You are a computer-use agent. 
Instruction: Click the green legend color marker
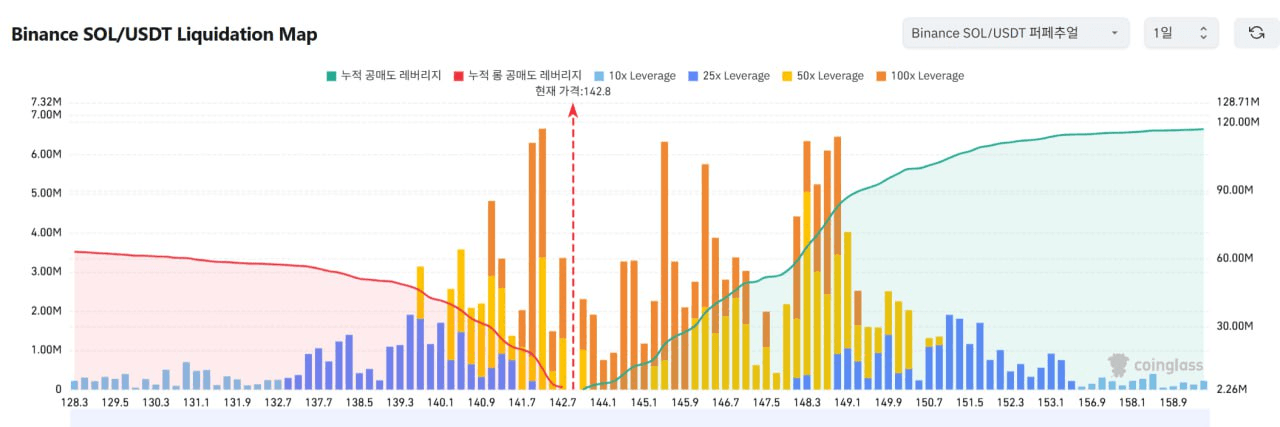pos(330,76)
